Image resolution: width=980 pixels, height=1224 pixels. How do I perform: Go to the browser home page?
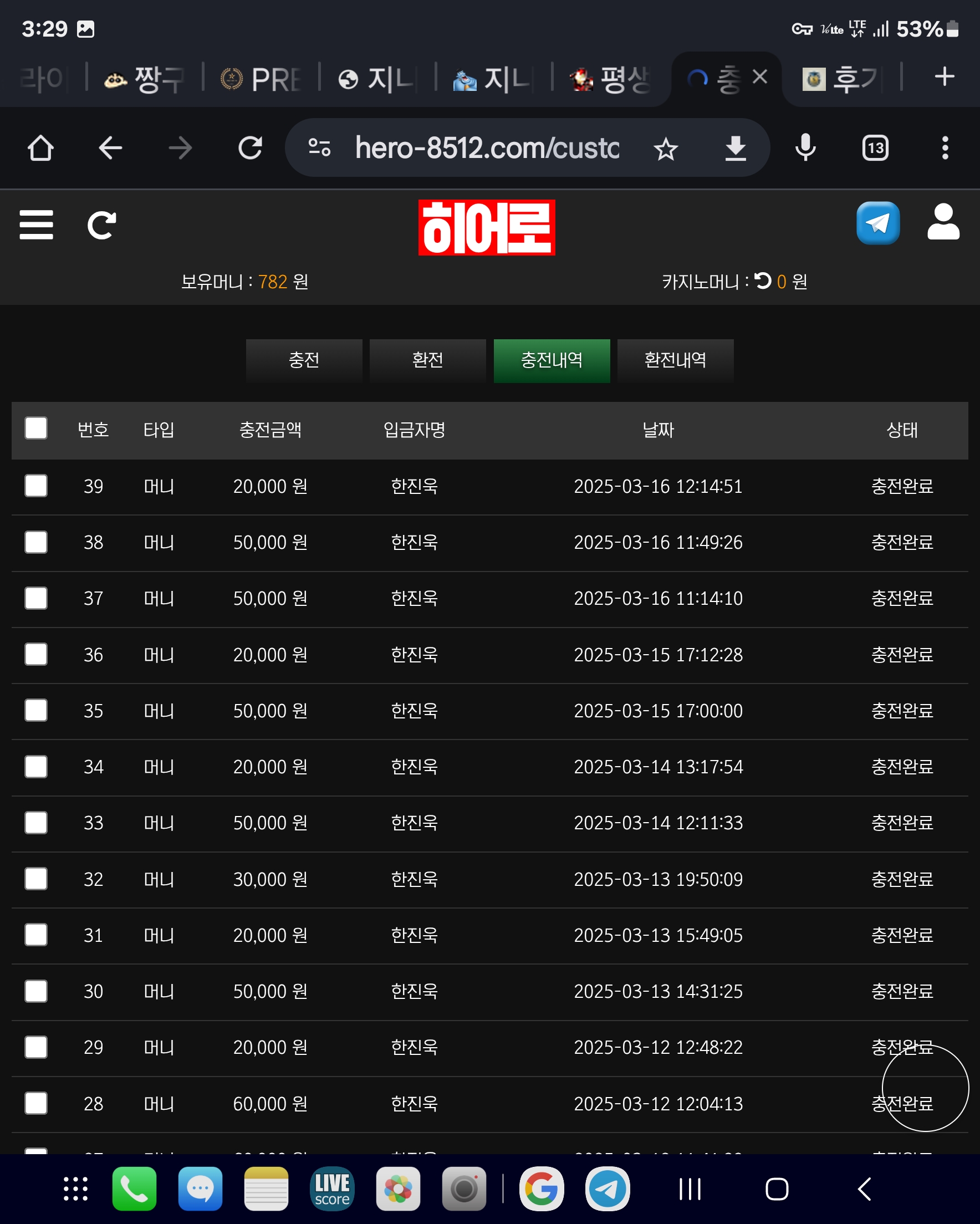[x=40, y=148]
